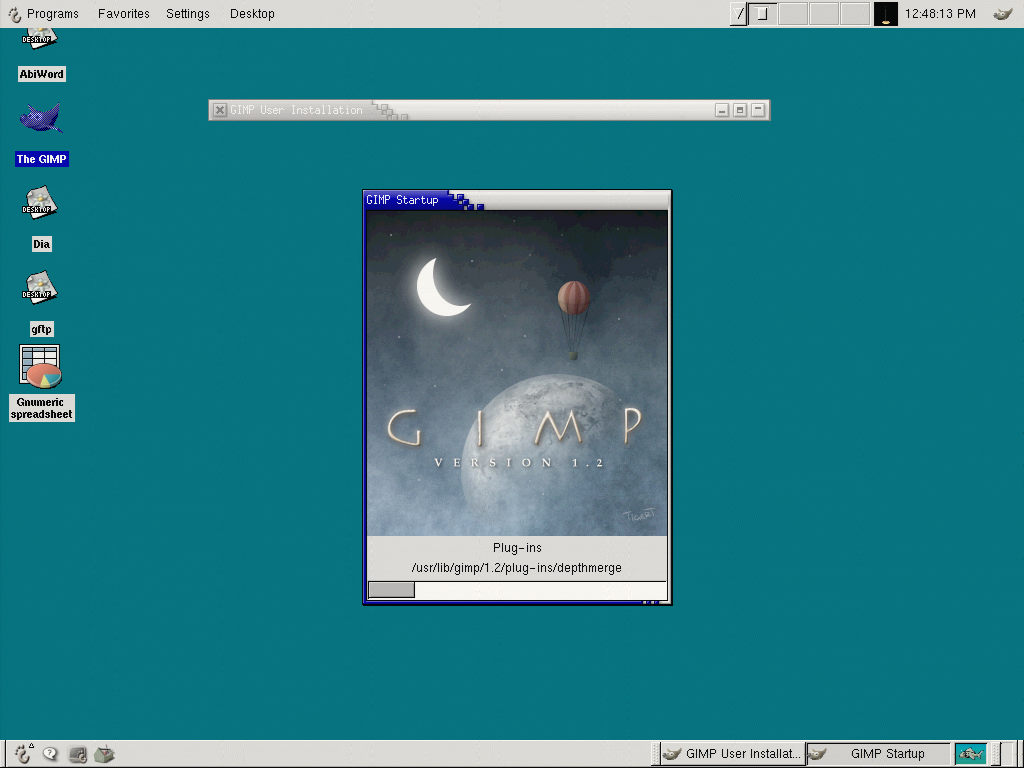Click the Plug-ins status label
This screenshot has width=1024, height=768.
(517, 547)
